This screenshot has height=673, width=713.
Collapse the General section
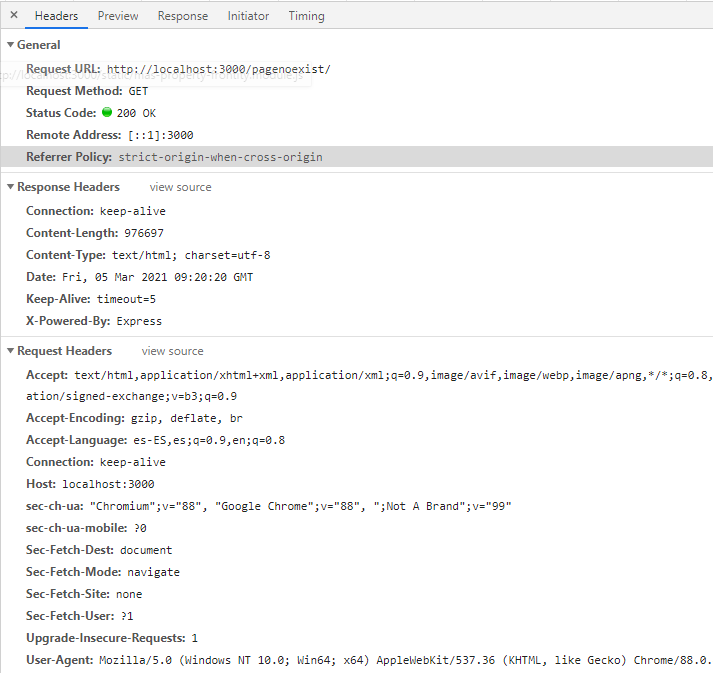coord(11,45)
